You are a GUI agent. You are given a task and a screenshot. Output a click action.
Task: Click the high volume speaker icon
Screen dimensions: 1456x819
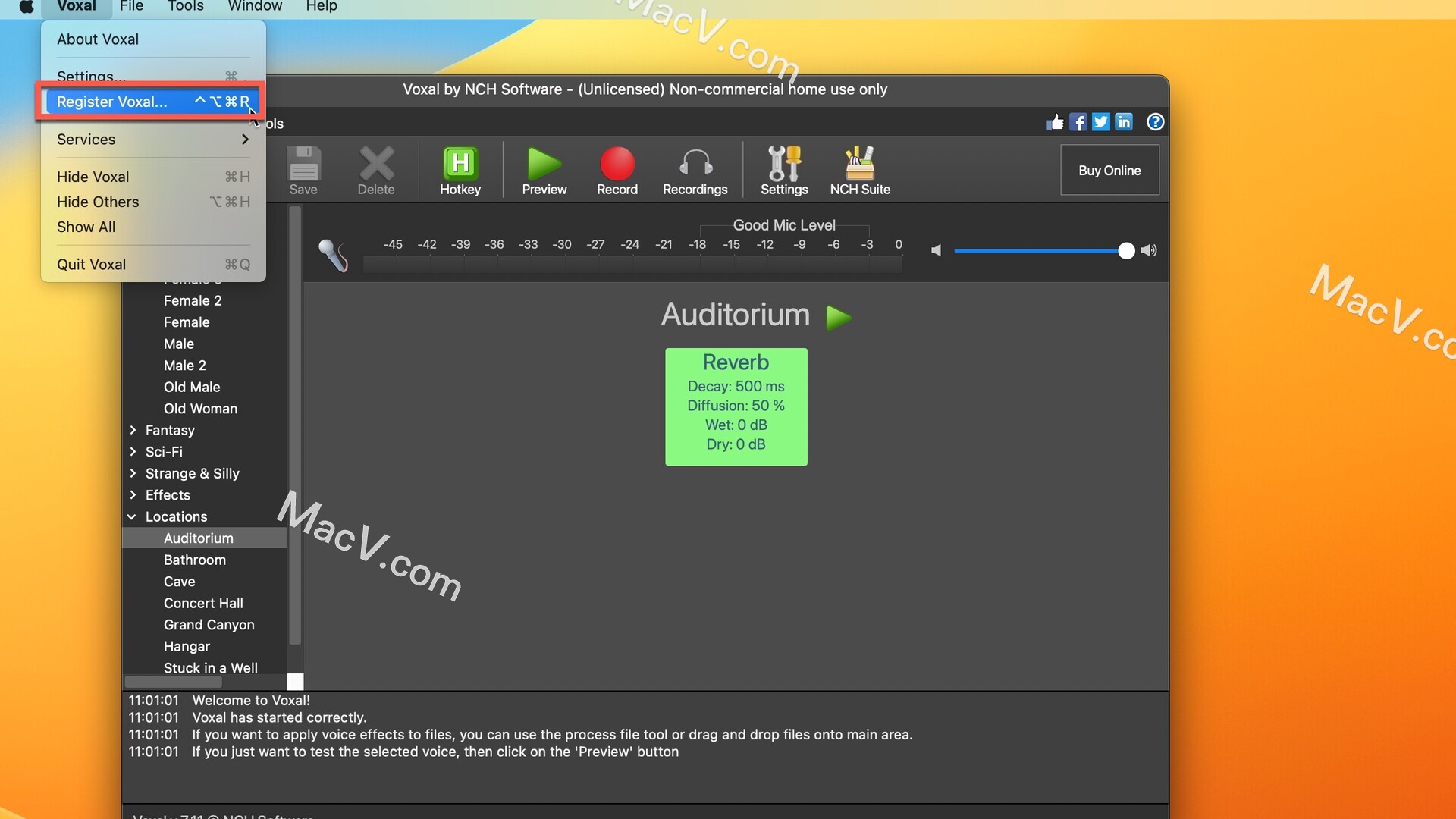[x=1149, y=250]
